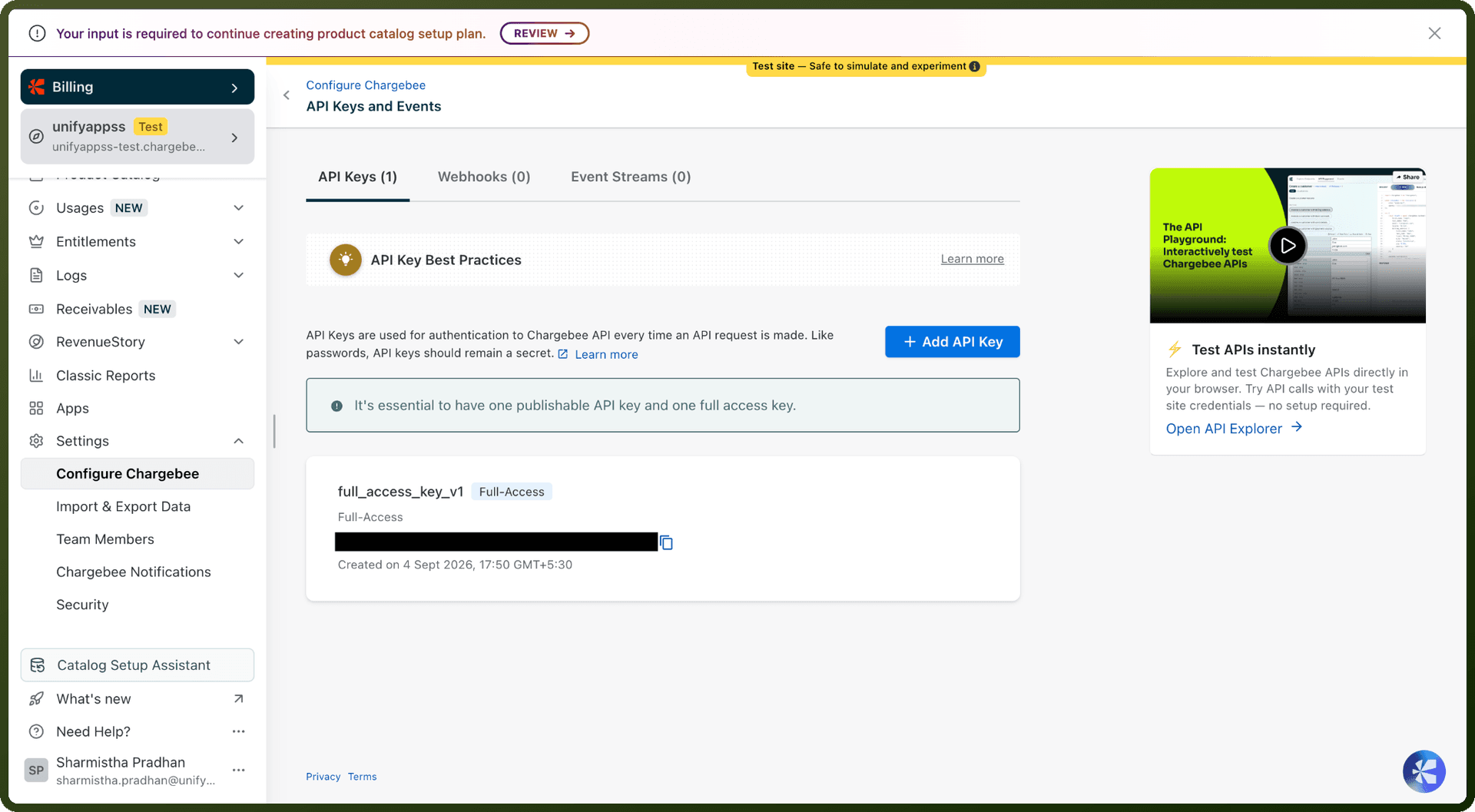Open Import & Export Data

[x=123, y=507]
